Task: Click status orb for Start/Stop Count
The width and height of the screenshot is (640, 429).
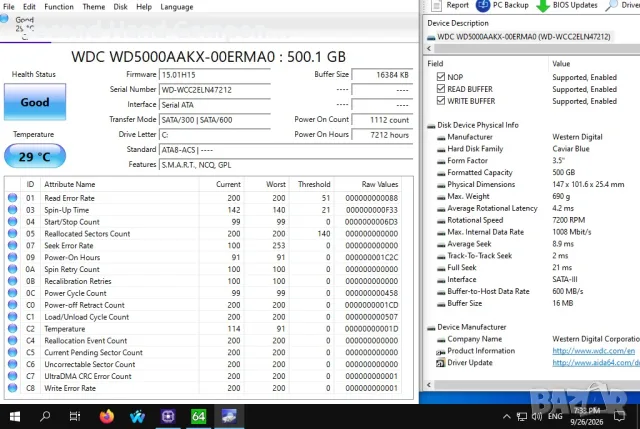Action: [x=13, y=222]
